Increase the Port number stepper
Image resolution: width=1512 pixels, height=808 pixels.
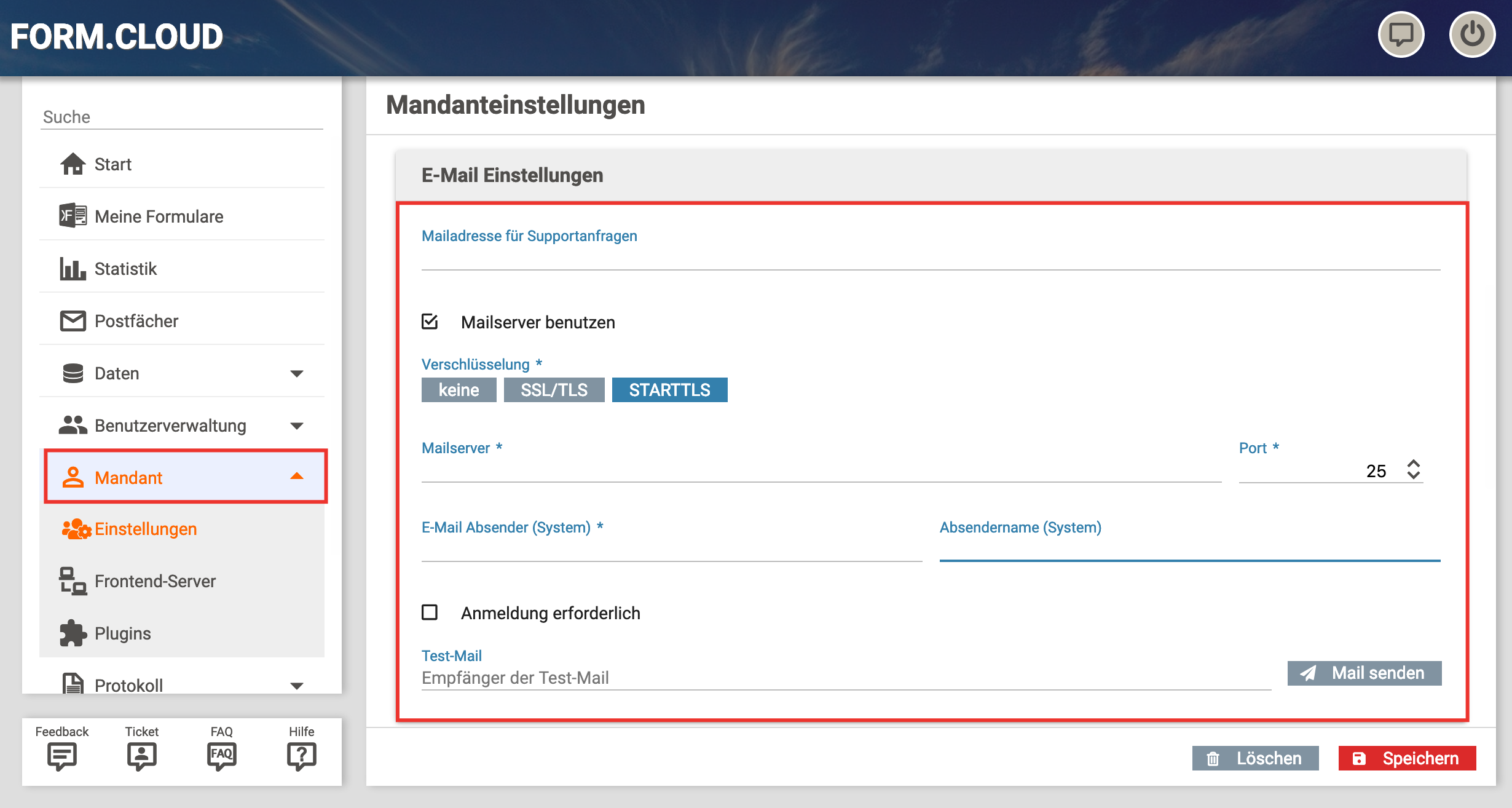(1414, 464)
